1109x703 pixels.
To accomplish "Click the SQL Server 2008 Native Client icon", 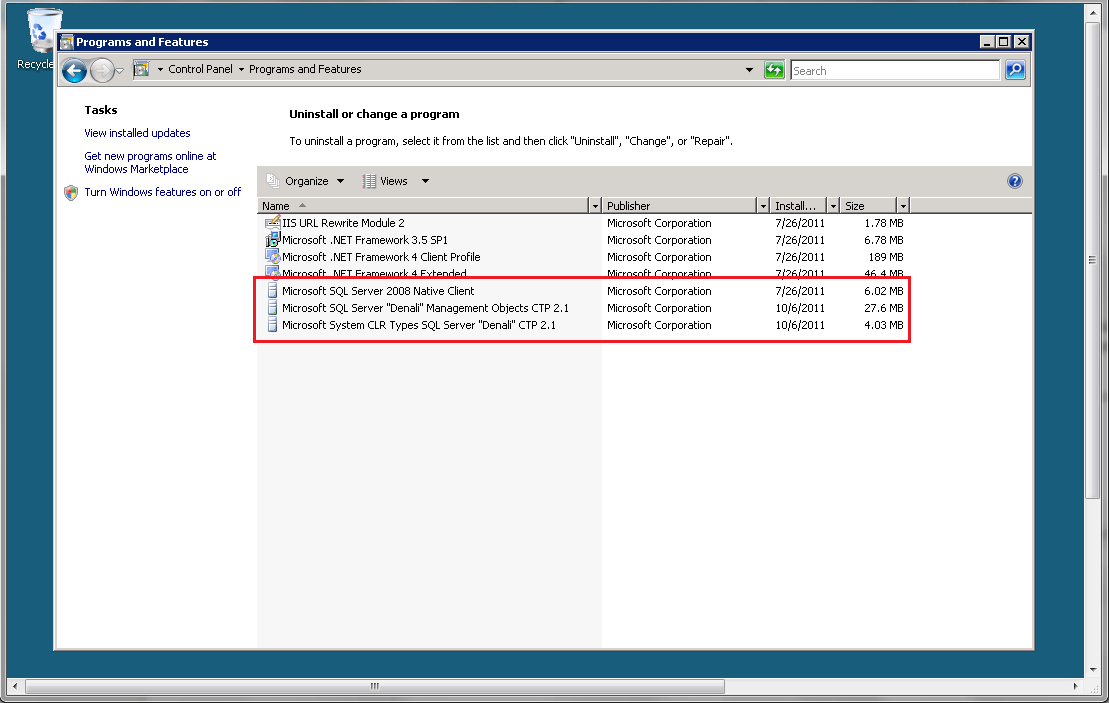I will 272,291.
